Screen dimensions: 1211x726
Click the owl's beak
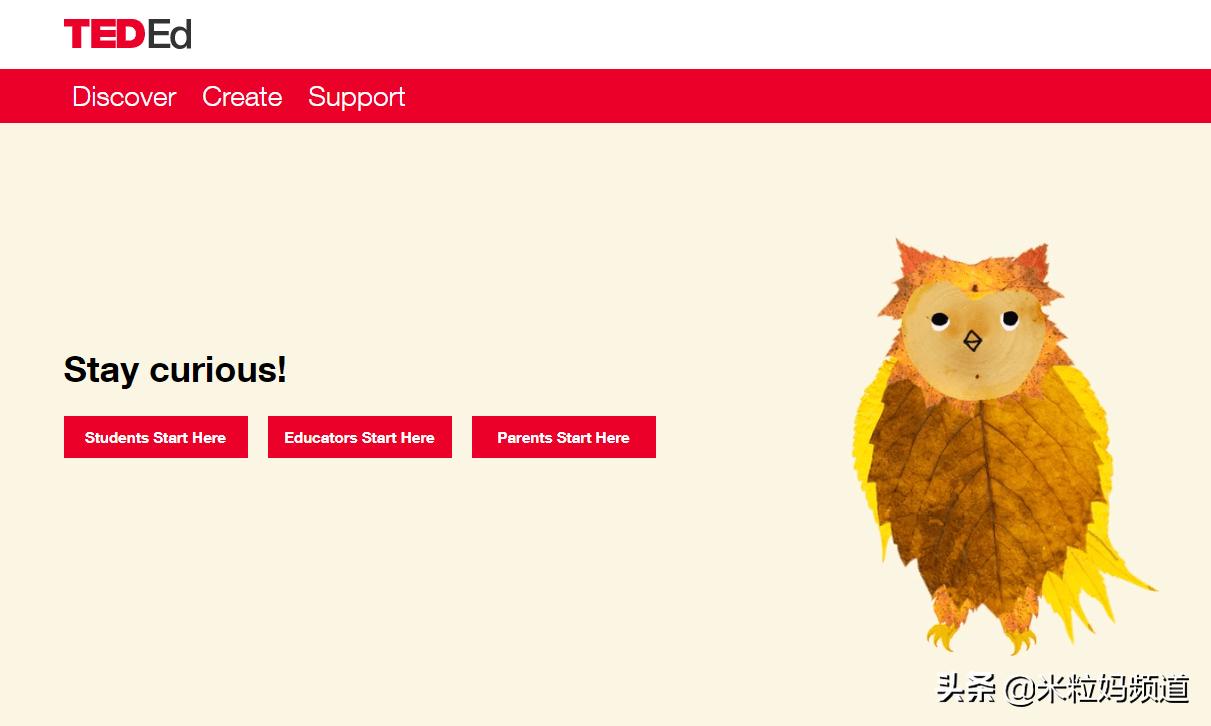click(972, 342)
